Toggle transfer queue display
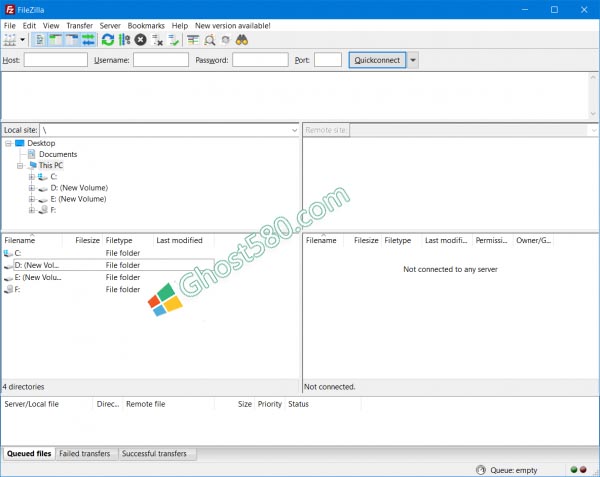Image resolution: width=600 pixels, height=477 pixels. click(x=88, y=40)
